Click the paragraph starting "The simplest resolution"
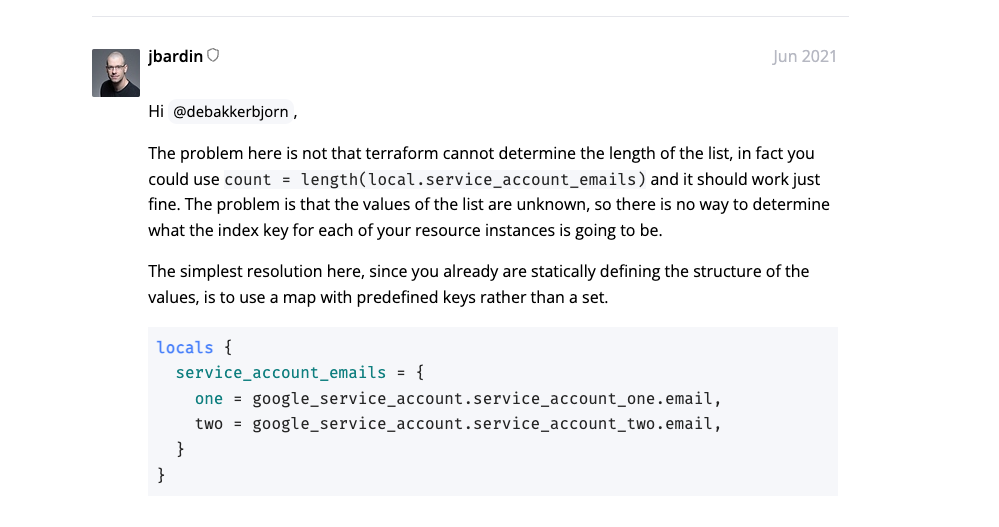 (478, 284)
